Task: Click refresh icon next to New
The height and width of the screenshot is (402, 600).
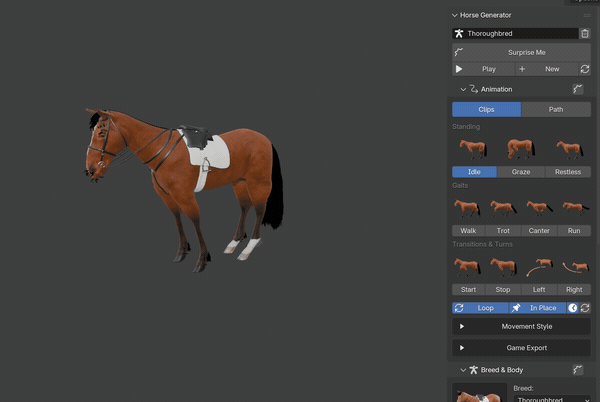Action: coord(585,69)
